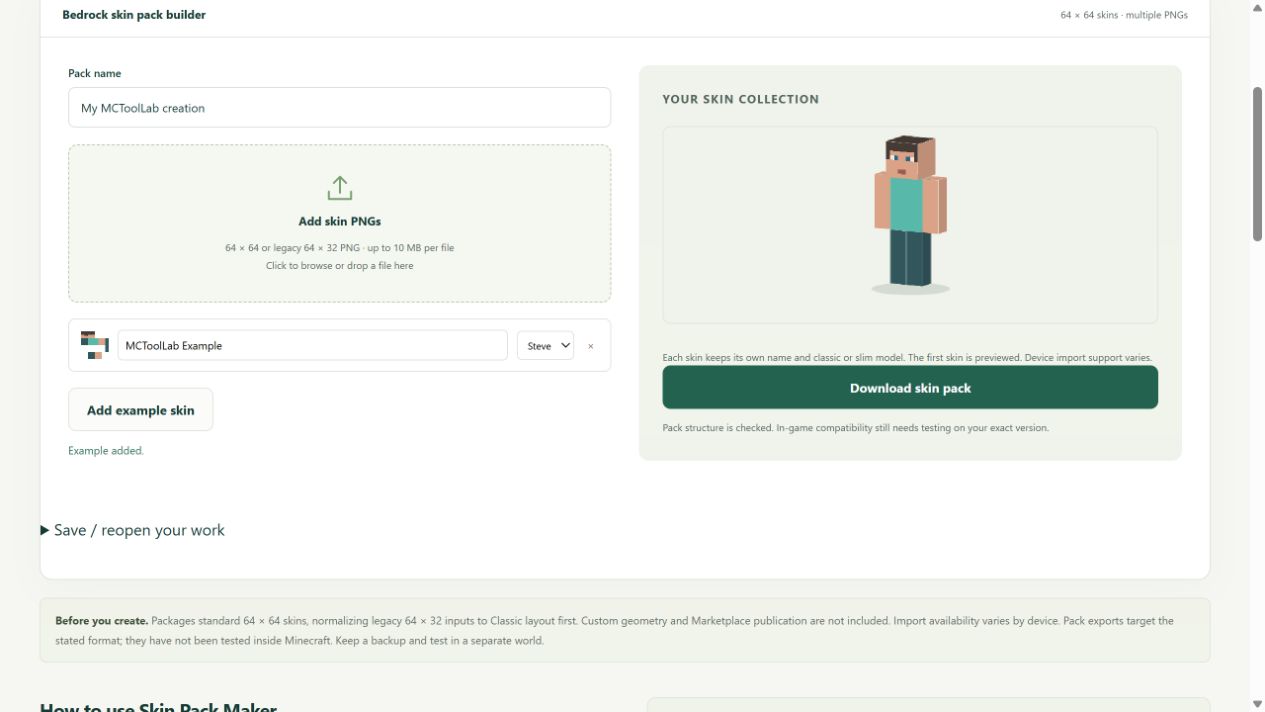Edit the MCToolLab Example skin name
Image resolution: width=1265 pixels, height=712 pixels.
[x=312, y=345]
